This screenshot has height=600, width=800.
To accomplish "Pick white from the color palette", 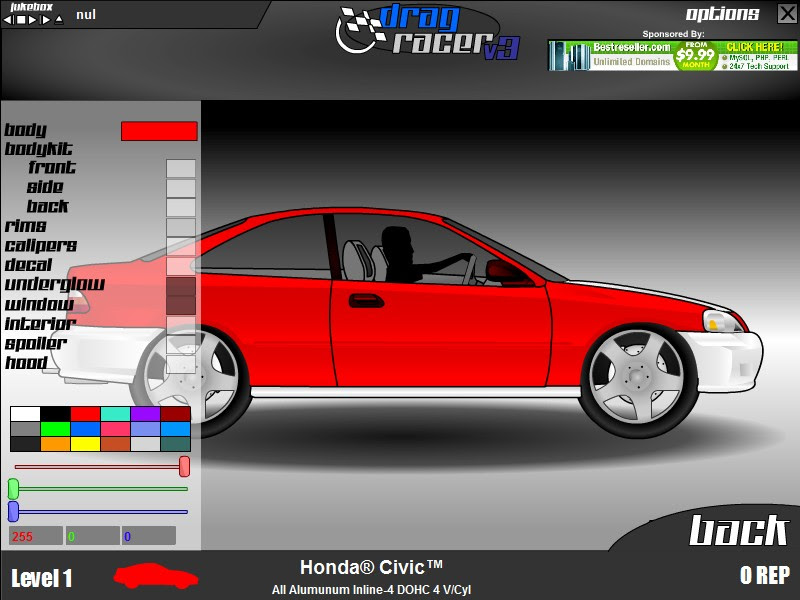I will (25, 414).
